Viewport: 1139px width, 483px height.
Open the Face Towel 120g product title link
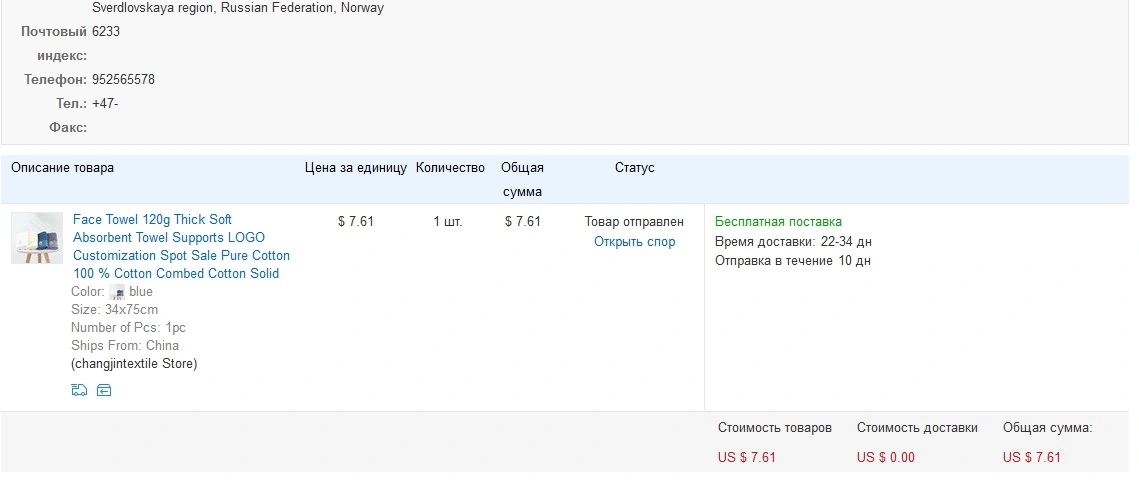[x=182, y=246]
